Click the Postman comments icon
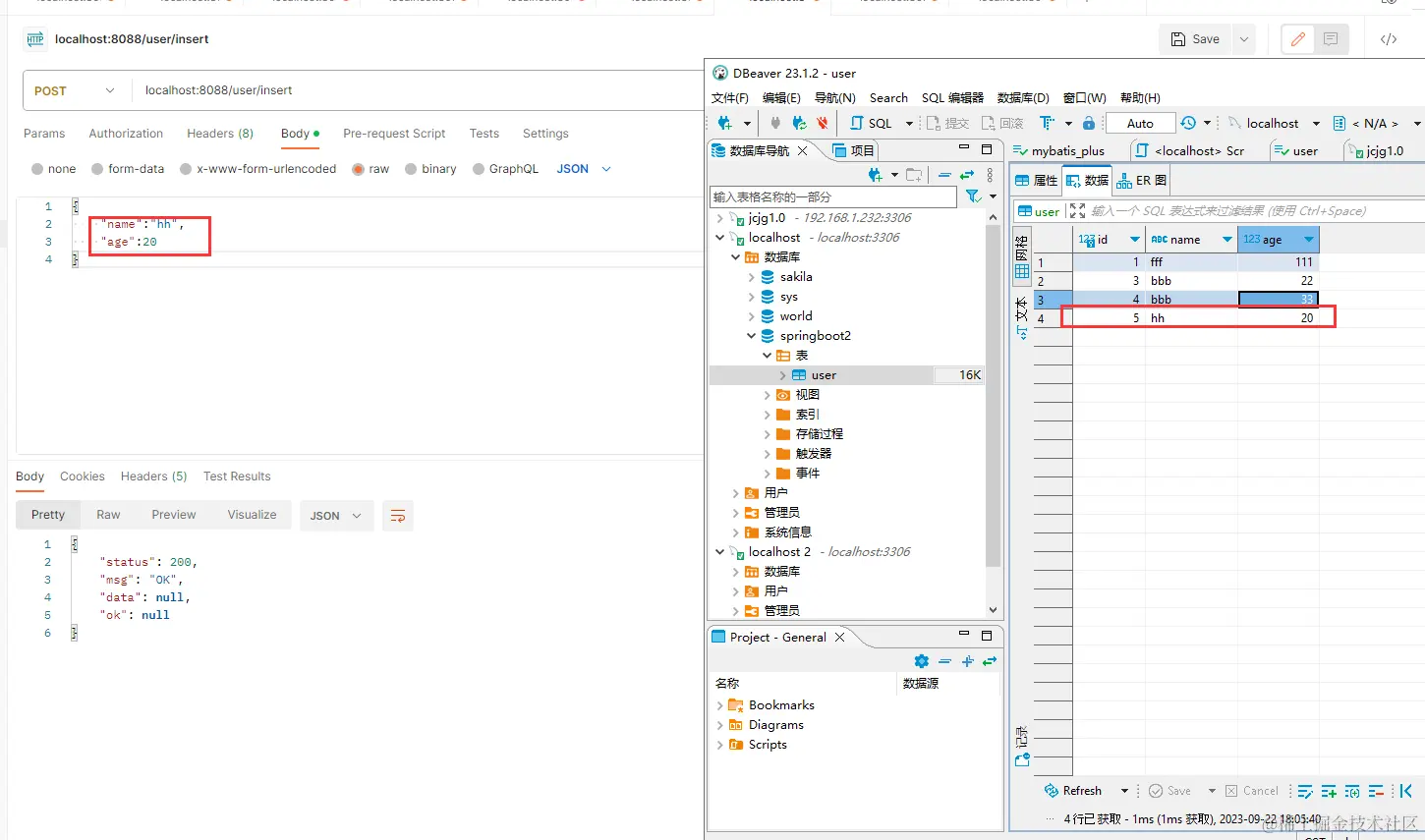The height and width of the screenshot is (840, 1425). pyautogui.click(x=1331, y=39)
